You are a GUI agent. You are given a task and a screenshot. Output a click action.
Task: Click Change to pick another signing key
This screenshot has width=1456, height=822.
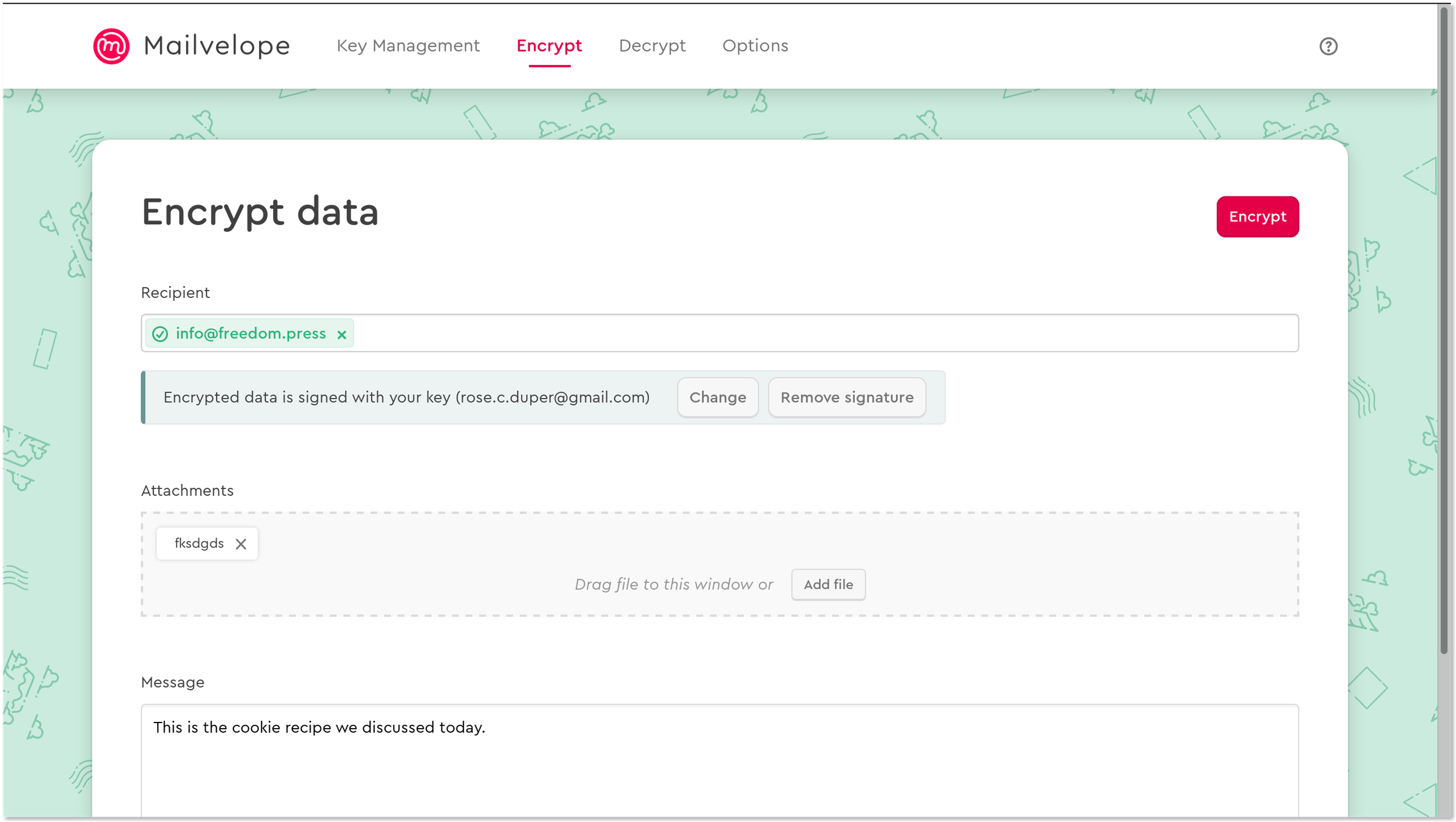pyautogui.click(x=718, y=397)
